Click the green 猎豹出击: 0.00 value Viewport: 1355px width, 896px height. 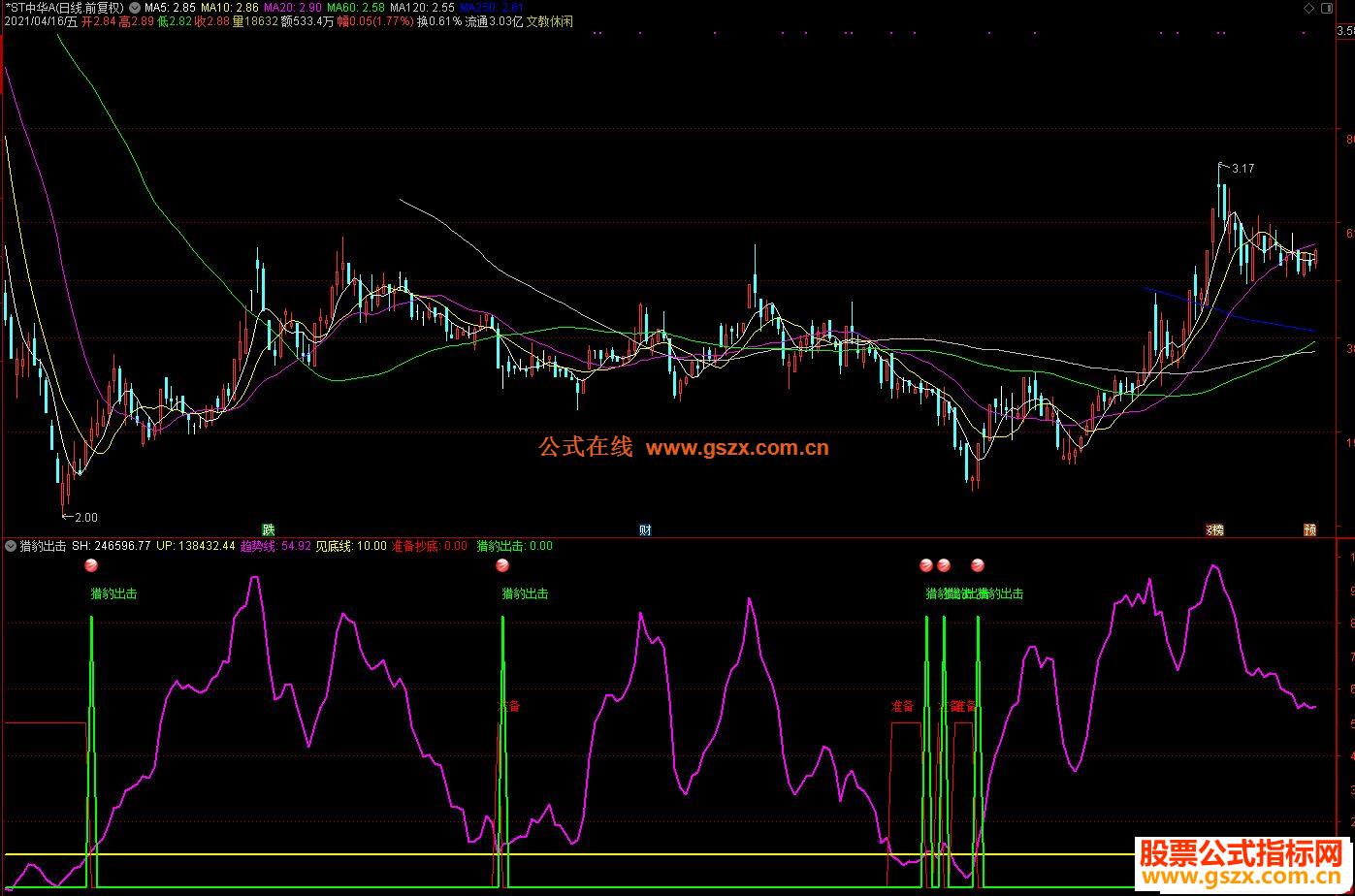[x=515, y=546]
